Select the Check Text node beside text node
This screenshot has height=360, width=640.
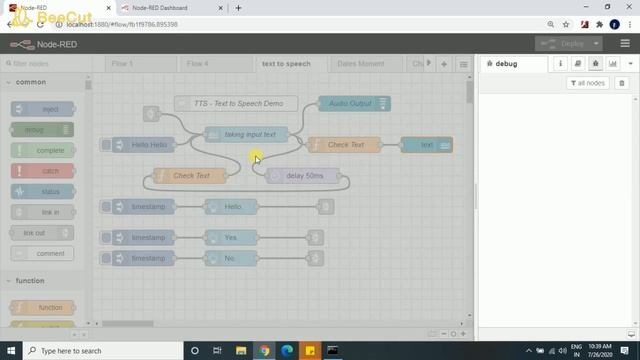[344, 145]
